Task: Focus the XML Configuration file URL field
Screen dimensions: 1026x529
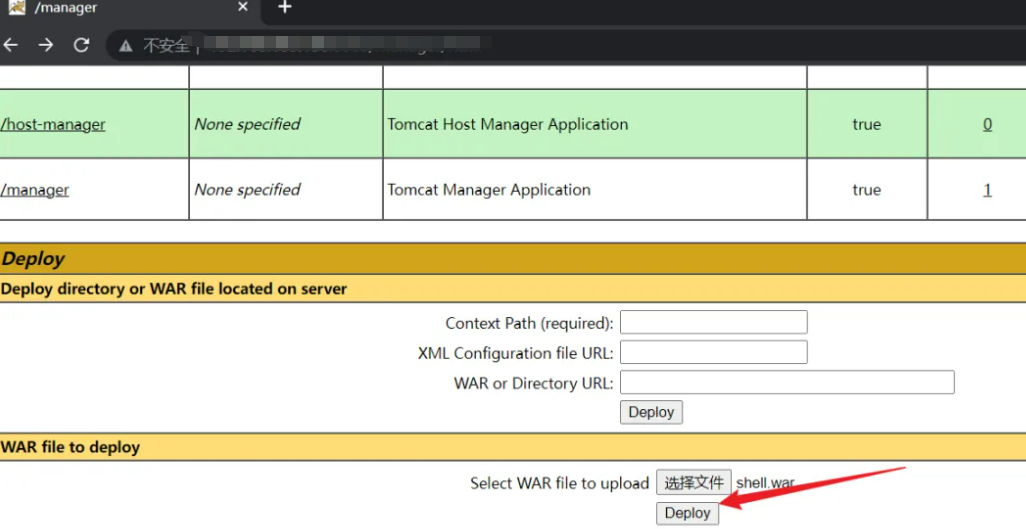Action: coord(713,352)
